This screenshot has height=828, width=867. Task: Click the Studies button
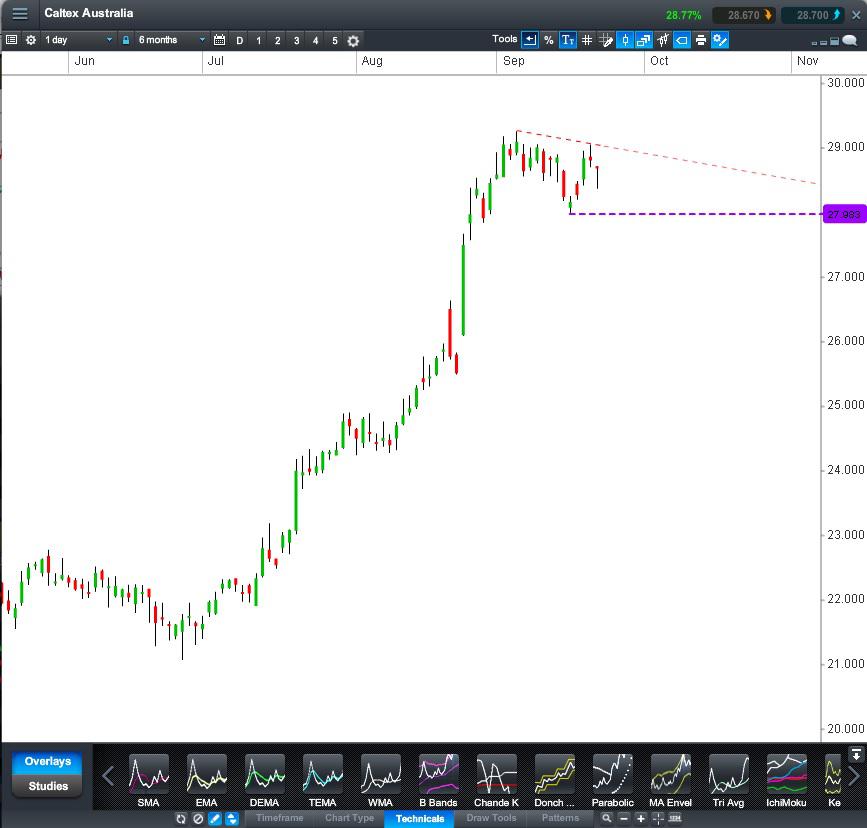(48, 786)
